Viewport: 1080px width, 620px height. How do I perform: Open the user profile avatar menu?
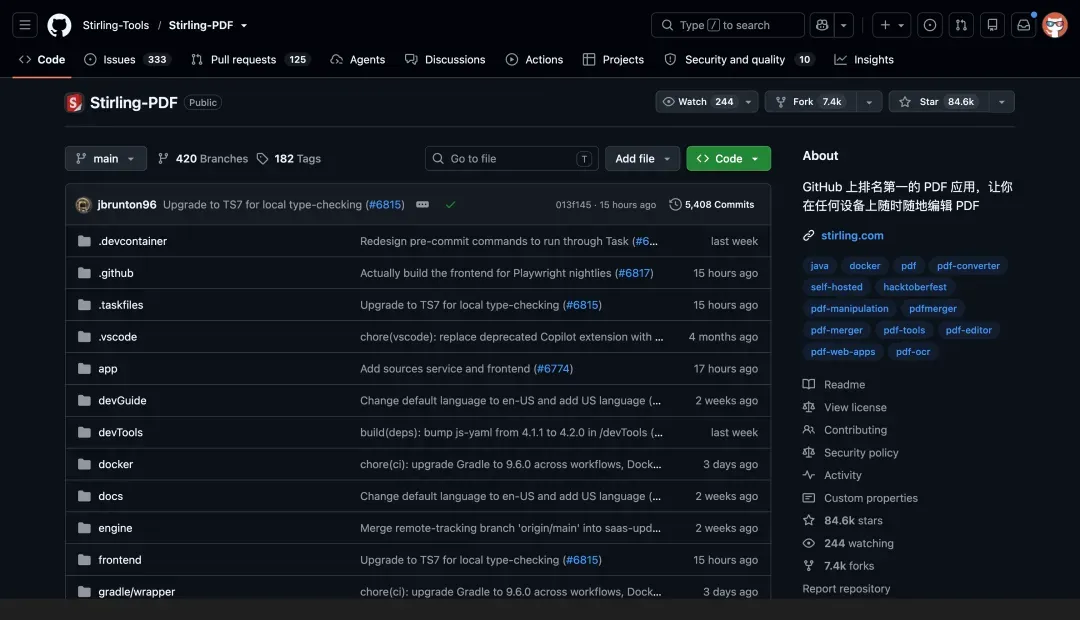coord(1055,25)
